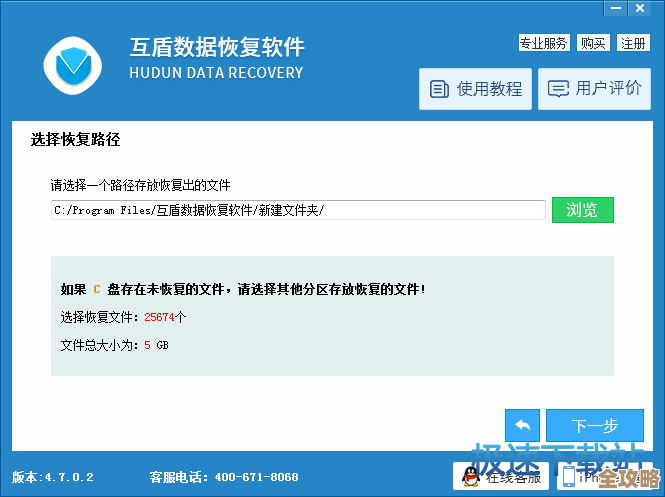Click hotline number 400-671-8068
Viewport: 665px width, 497px height.
[x=256, y=477]
